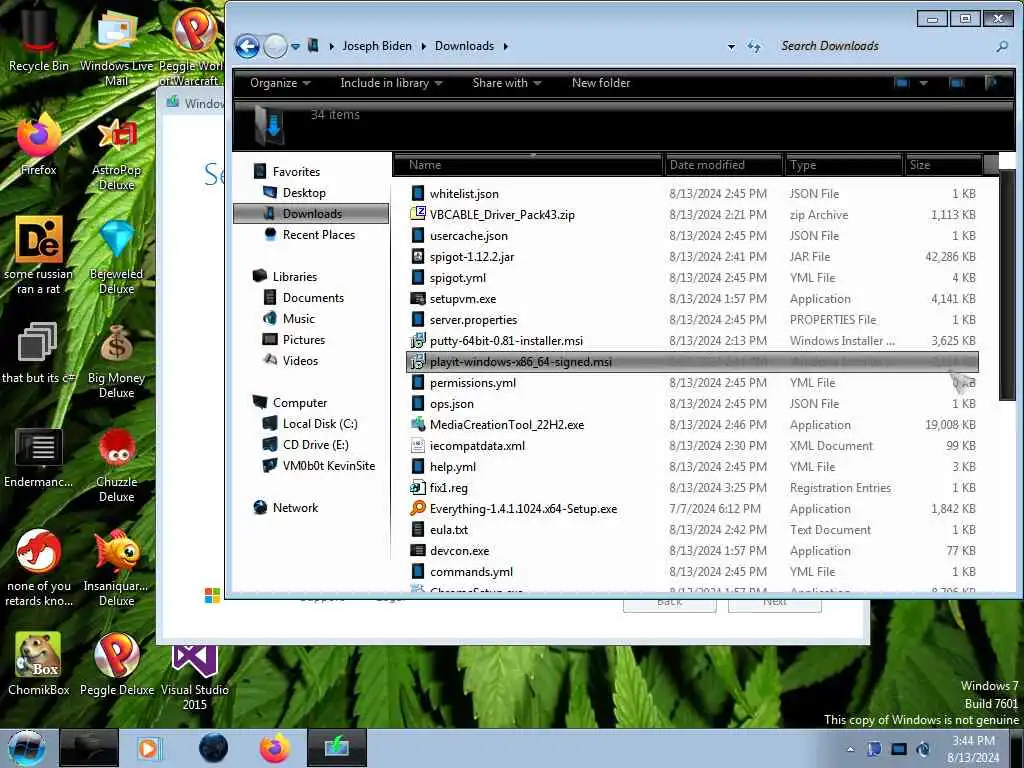
Task: Toggle the preview pane icon
Action: coord(957,83)
